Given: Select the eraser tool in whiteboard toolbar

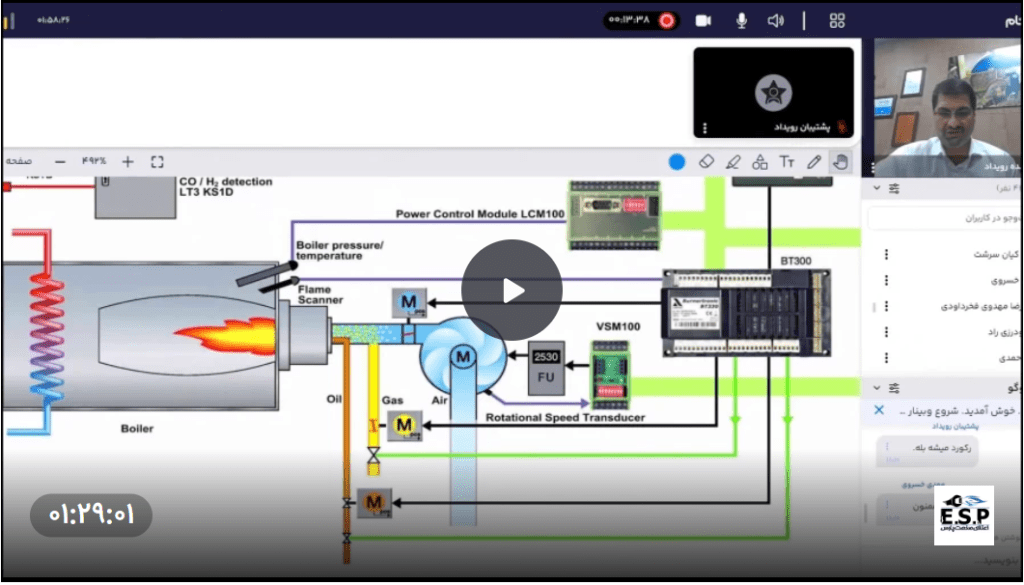Looking at the screenshot, I should click(705, 161).
